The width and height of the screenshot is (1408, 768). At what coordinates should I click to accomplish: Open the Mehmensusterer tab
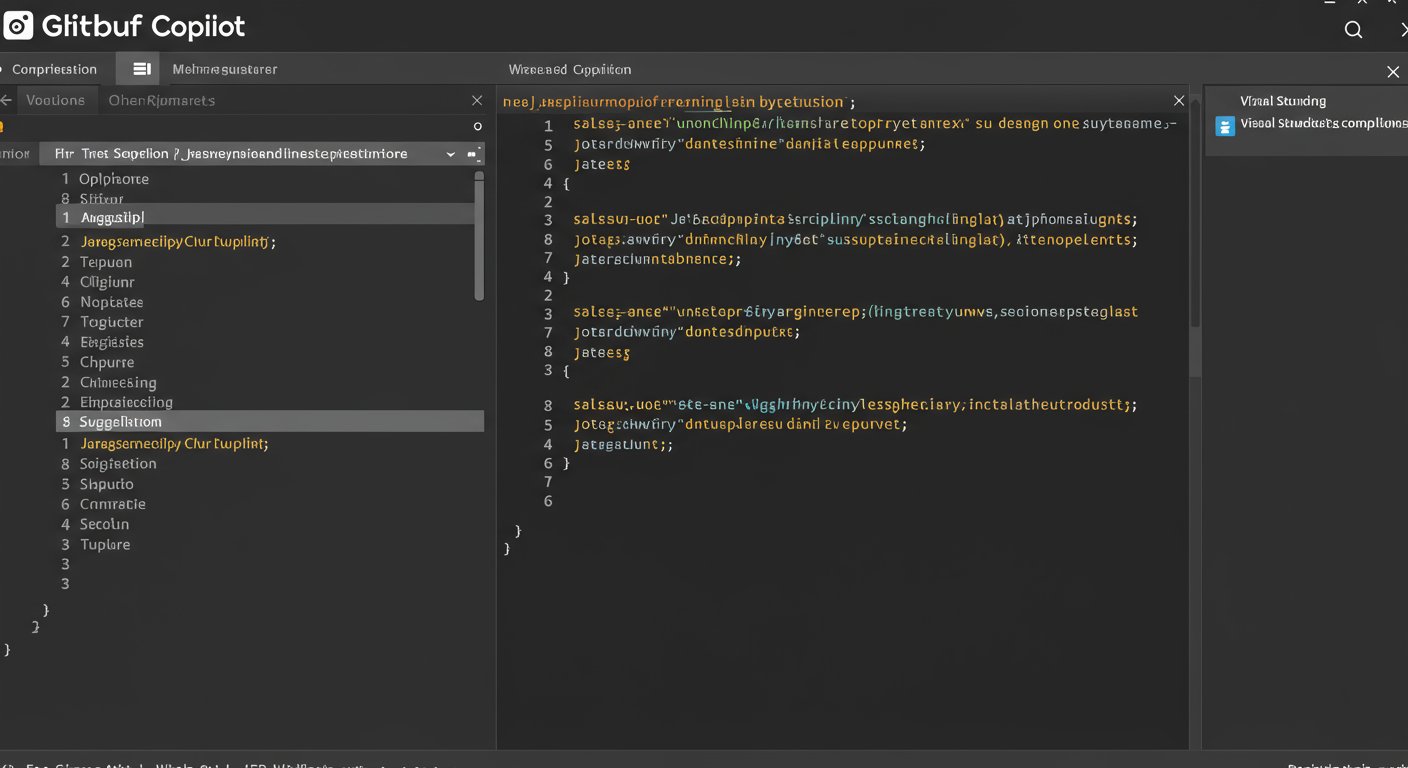(x=224, y=69)
